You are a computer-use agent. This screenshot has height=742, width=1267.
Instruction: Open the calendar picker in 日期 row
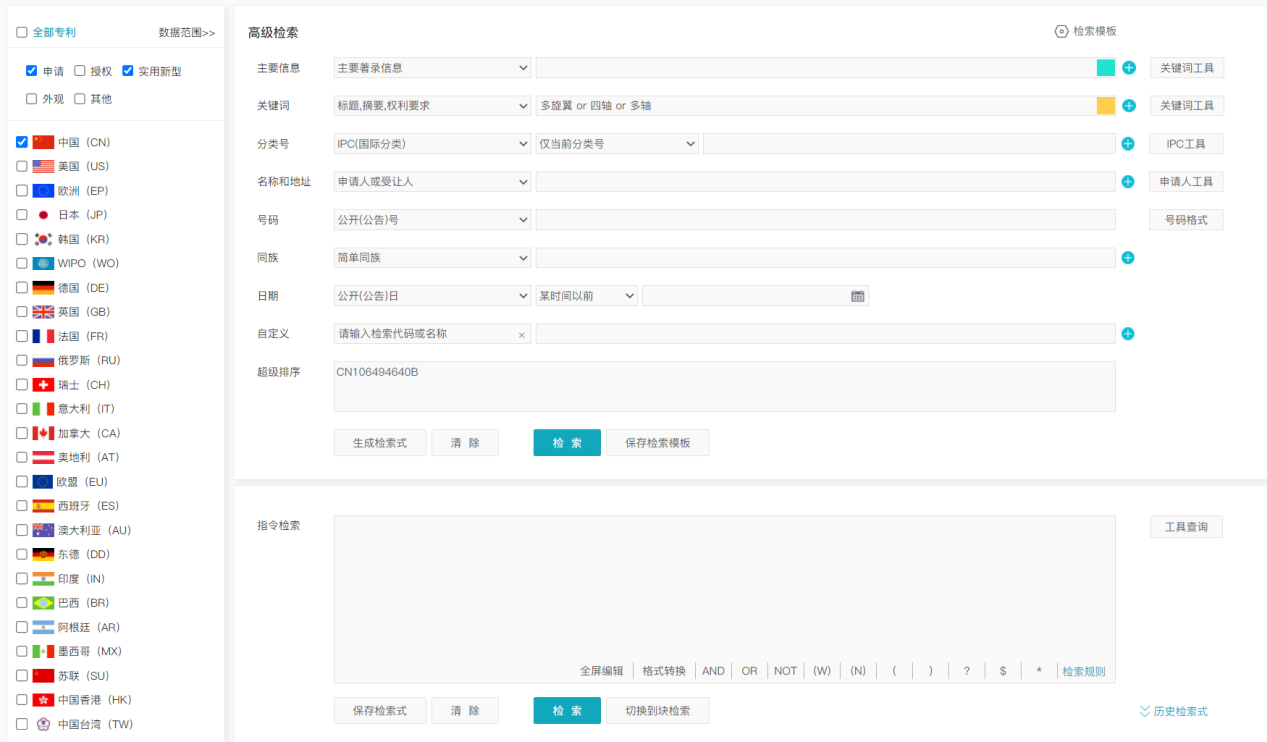pos(857,296)
